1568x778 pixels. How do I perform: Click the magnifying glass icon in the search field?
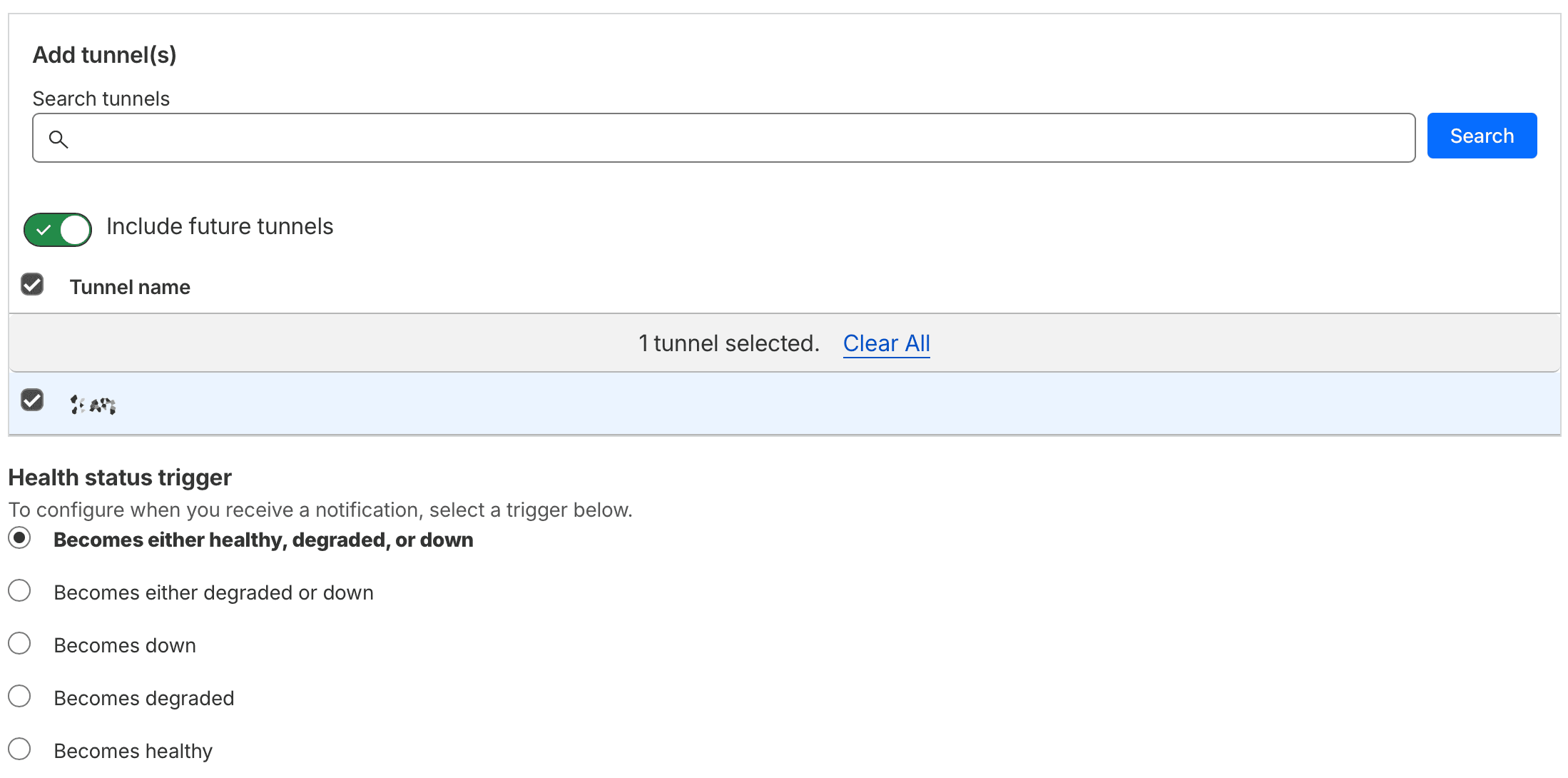58,139
